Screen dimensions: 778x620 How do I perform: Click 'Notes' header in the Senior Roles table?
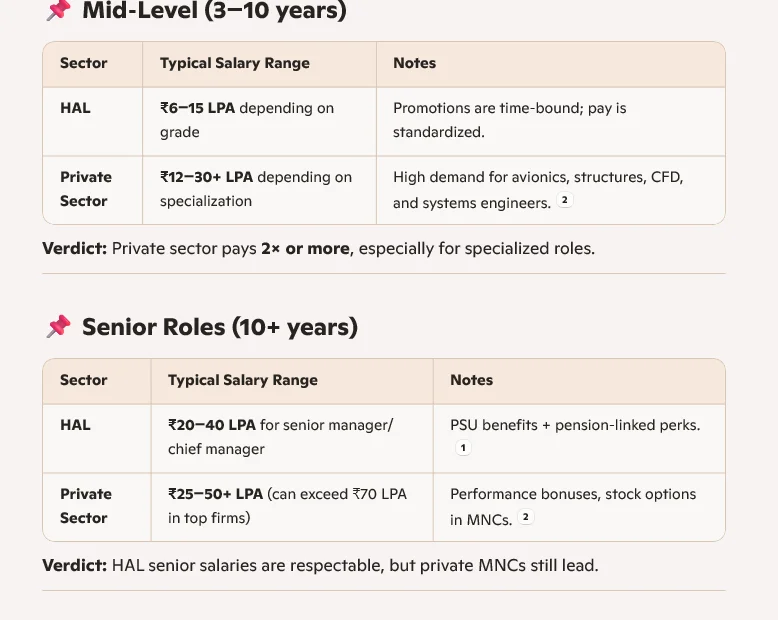point(471,380)
